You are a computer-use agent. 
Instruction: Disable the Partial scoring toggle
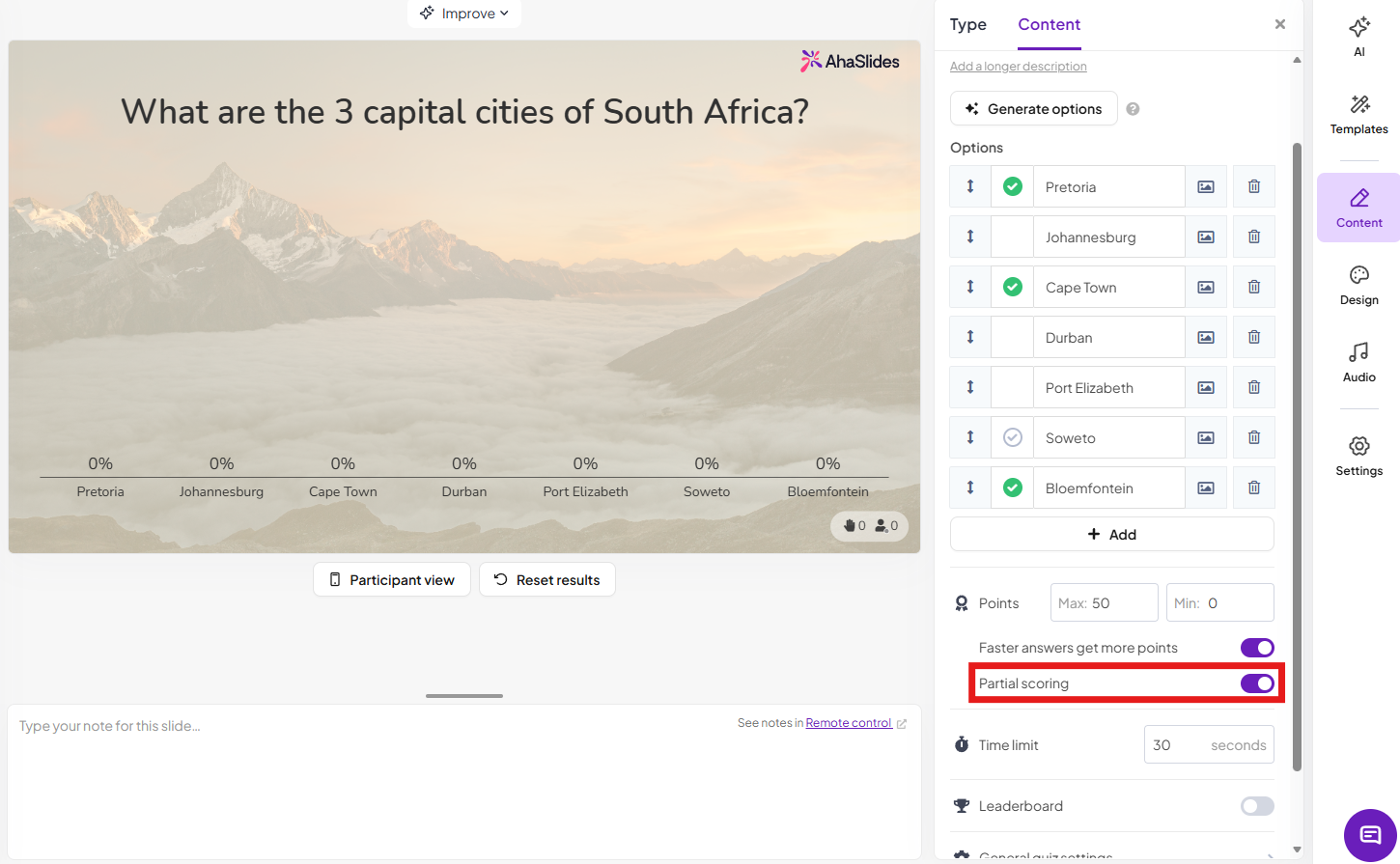(1257, 683)
